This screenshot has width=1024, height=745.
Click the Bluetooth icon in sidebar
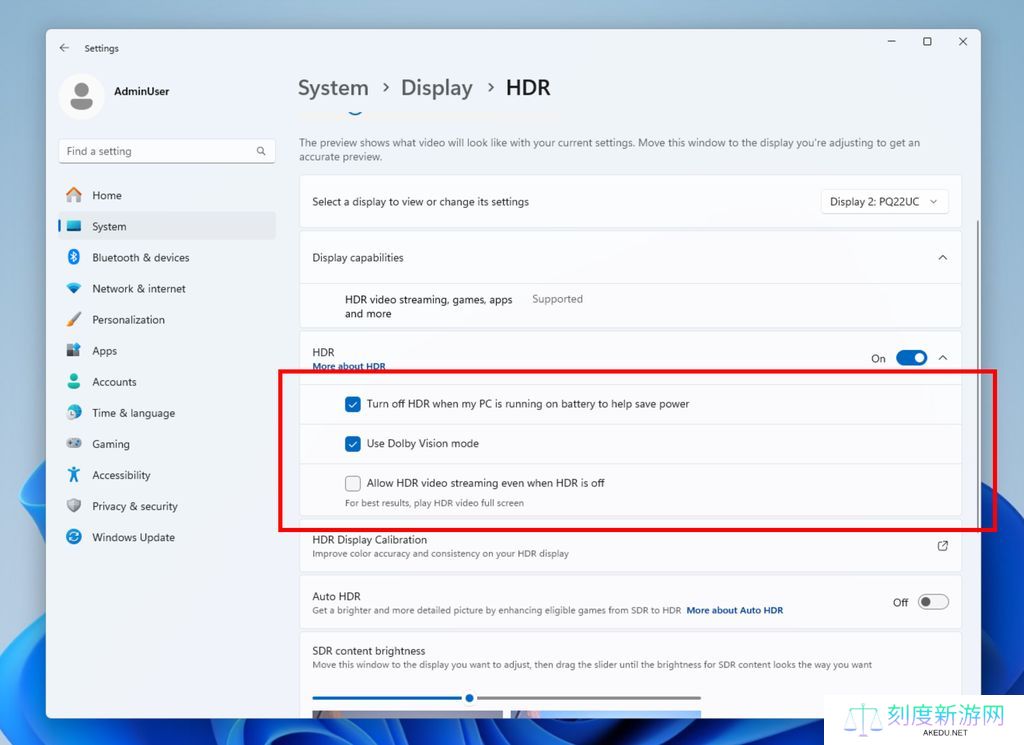coord(74,257)
